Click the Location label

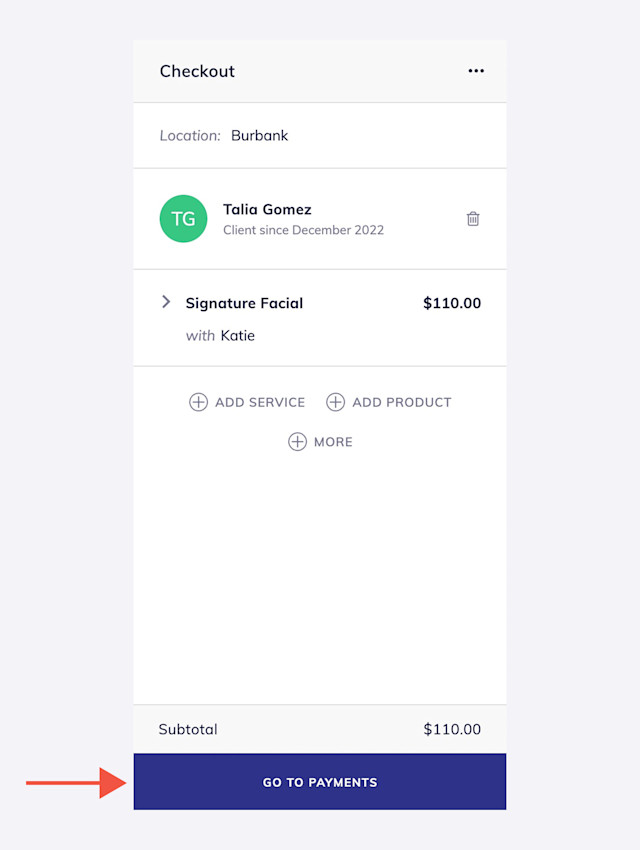(x=190, y=136)
